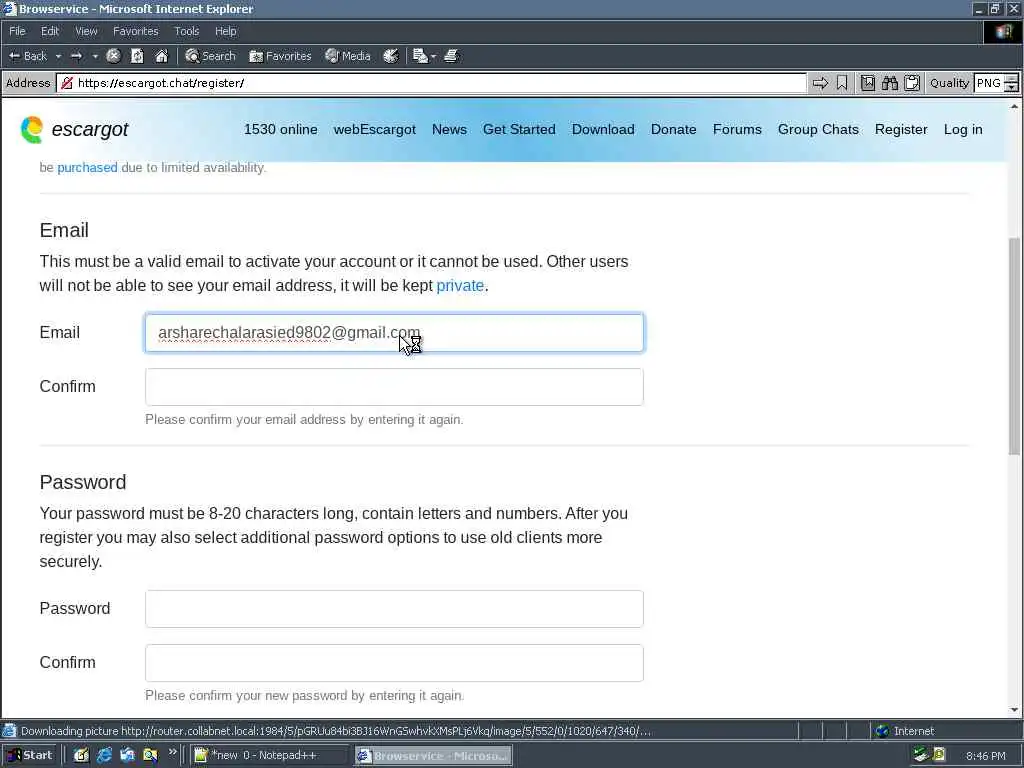Open the Favorites menu
1024x768 pixels.
click(x=135, y=31)
